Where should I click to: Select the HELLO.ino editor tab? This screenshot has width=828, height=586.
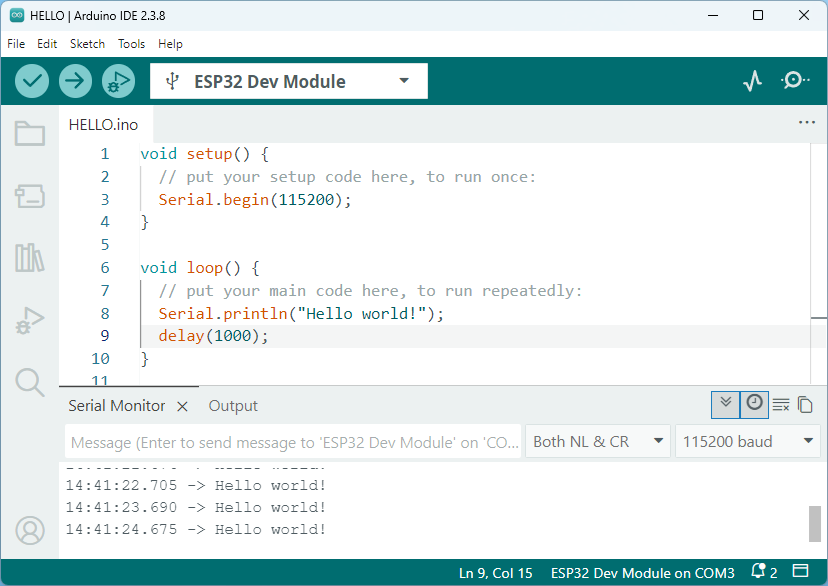point(104,125)
